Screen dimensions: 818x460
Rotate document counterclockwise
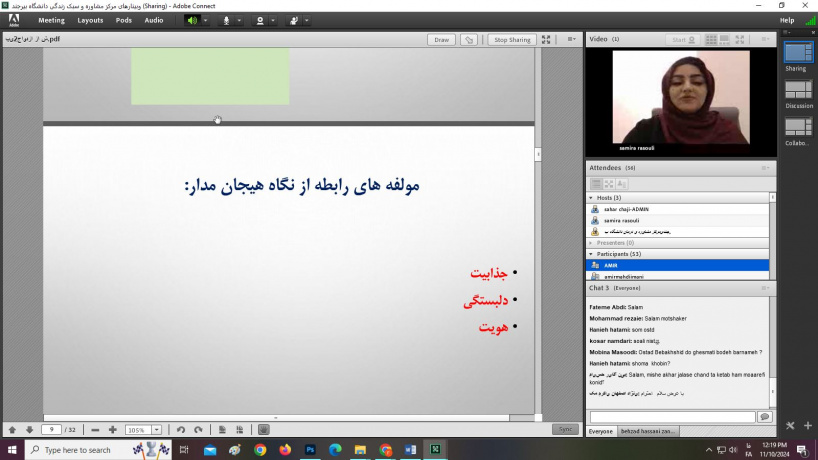pyautogui.click(x=181, y=430)
